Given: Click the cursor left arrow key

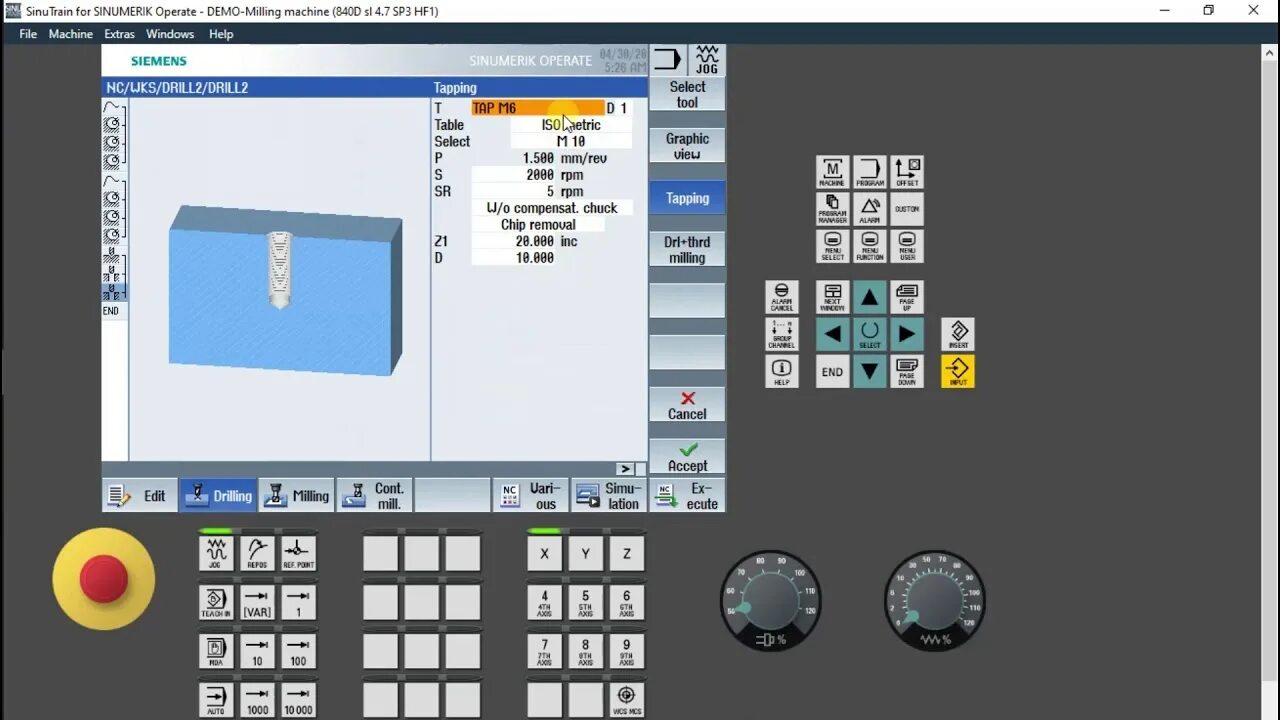Looking at the screenshot, I should pyautogui.click(x=832, y=334).
